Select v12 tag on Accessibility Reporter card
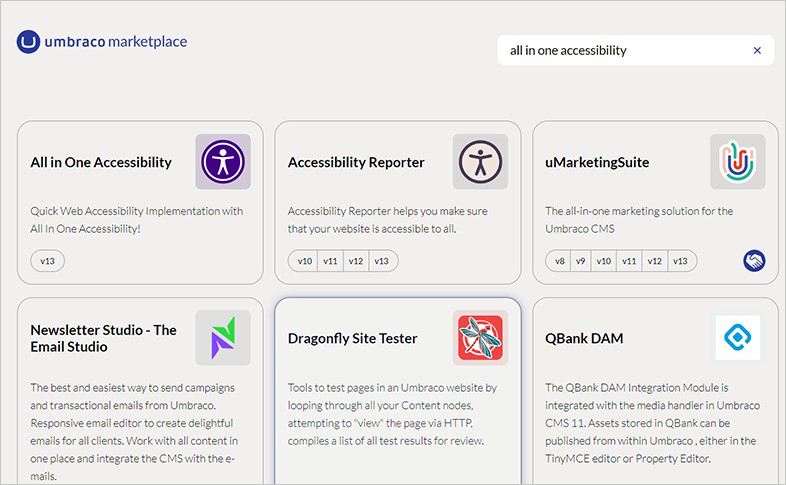This screenshot has height=485, width=786. pos(356,261)
